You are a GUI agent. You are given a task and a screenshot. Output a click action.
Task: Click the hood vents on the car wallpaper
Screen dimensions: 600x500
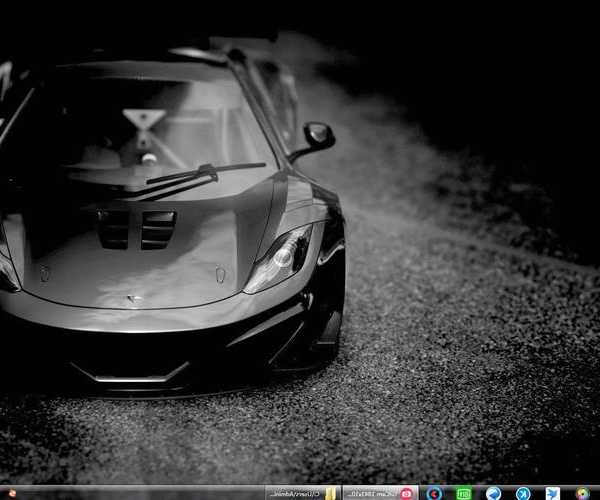(x=137, y=228)
